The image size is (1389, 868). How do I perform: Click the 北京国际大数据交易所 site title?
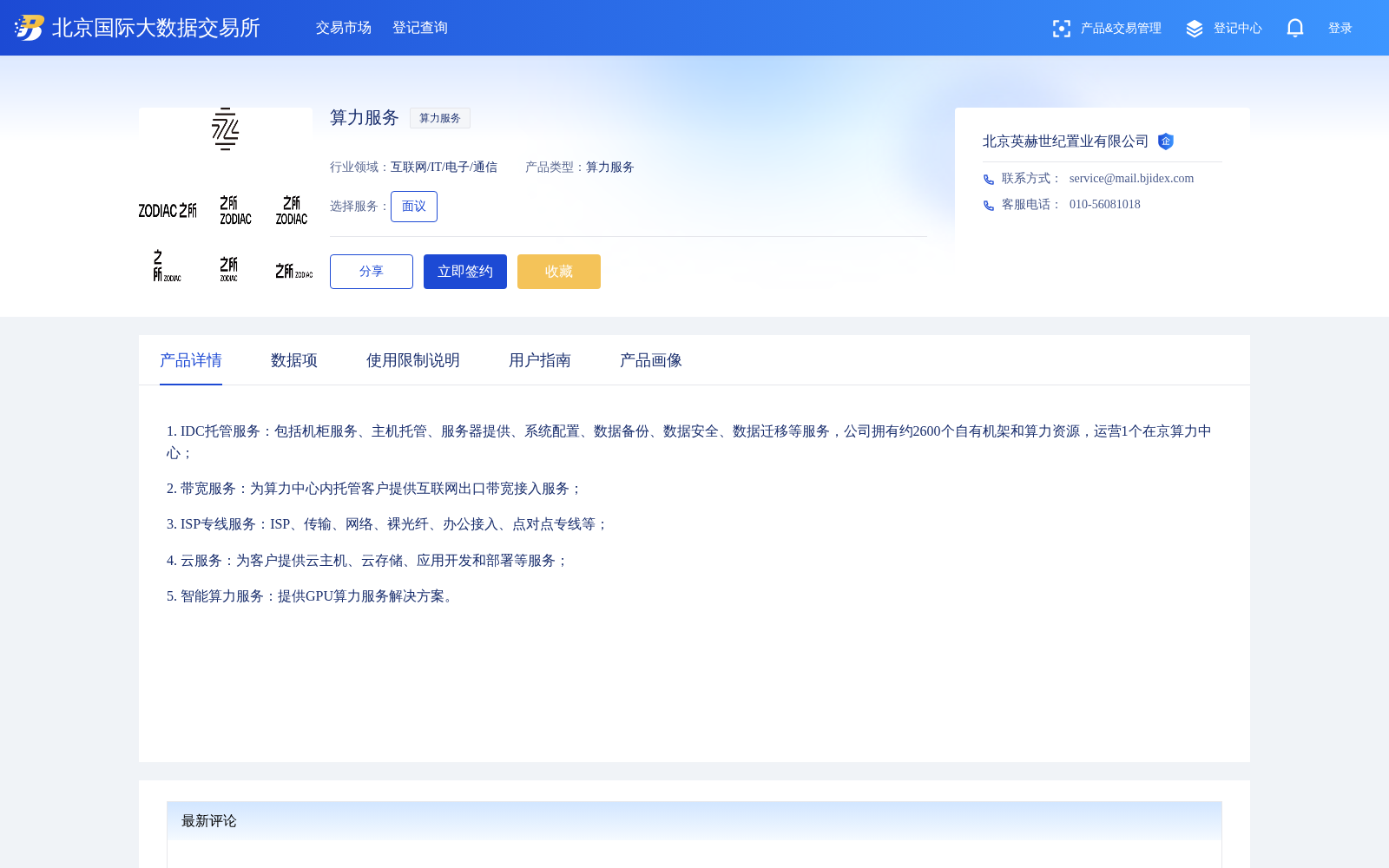[x=156, y=28]
